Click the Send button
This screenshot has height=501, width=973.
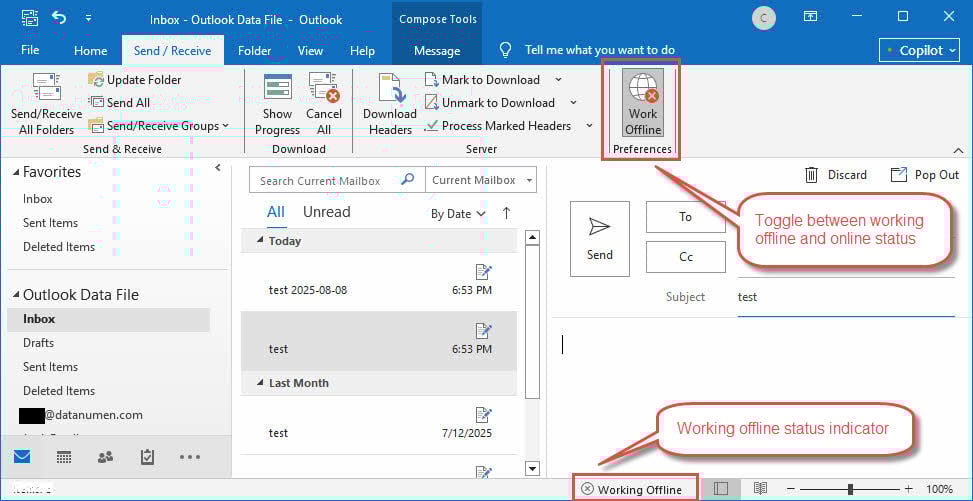pyautogui.click(x=599, y=238)
